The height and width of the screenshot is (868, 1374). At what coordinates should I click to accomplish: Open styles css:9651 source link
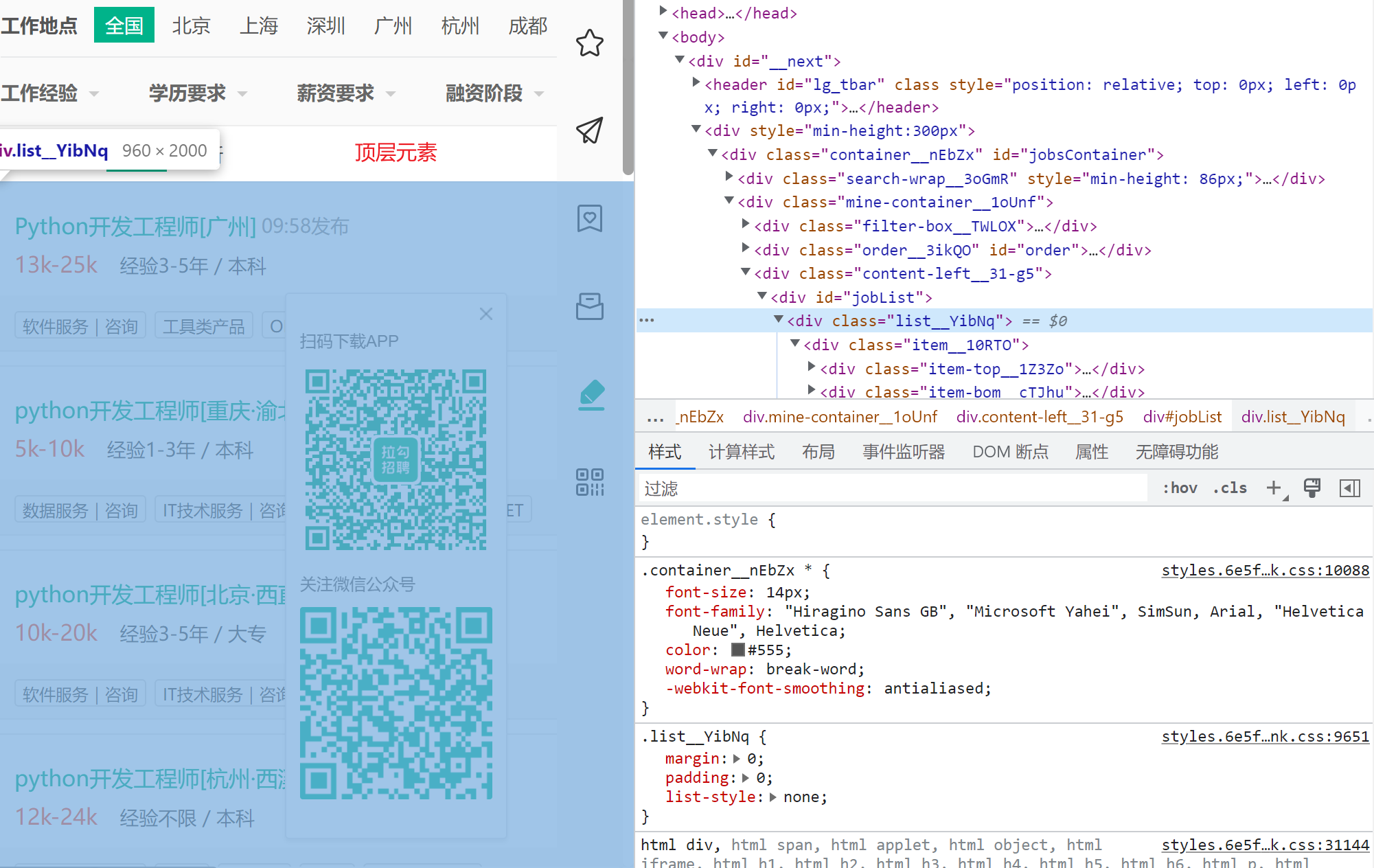point(1265,737)
